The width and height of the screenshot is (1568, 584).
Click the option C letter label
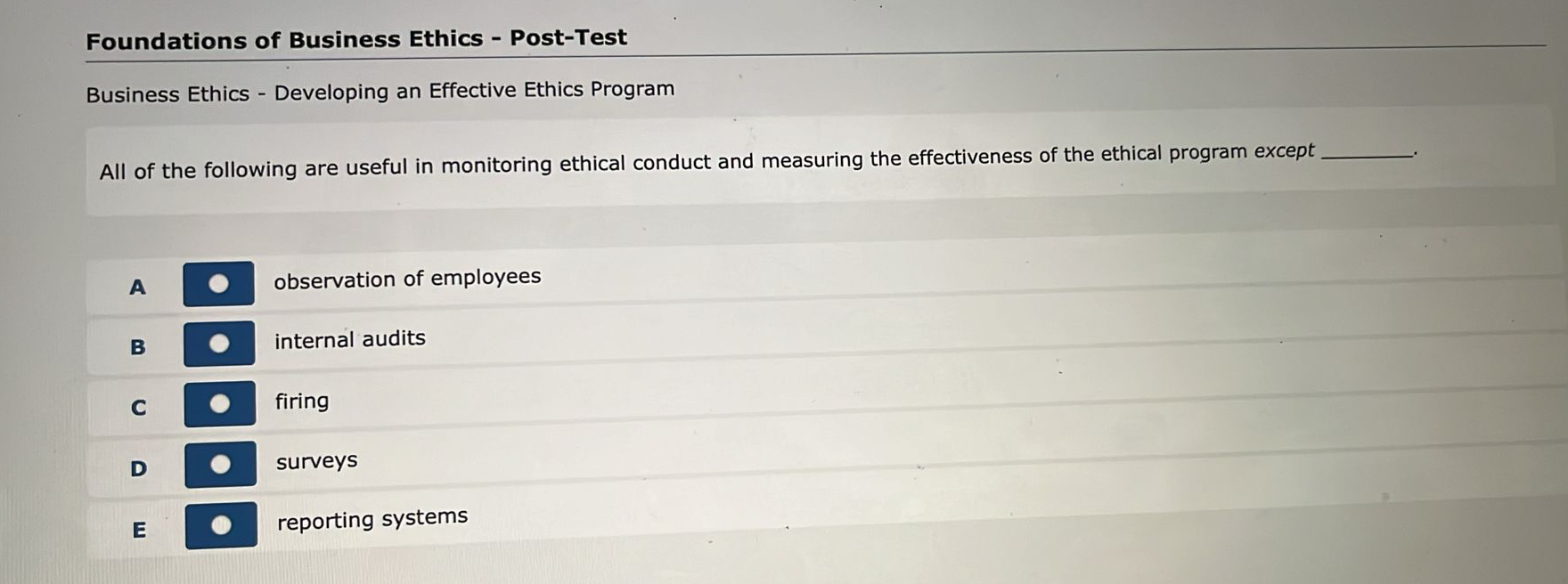pyautogui.click(x=137, y=406)
